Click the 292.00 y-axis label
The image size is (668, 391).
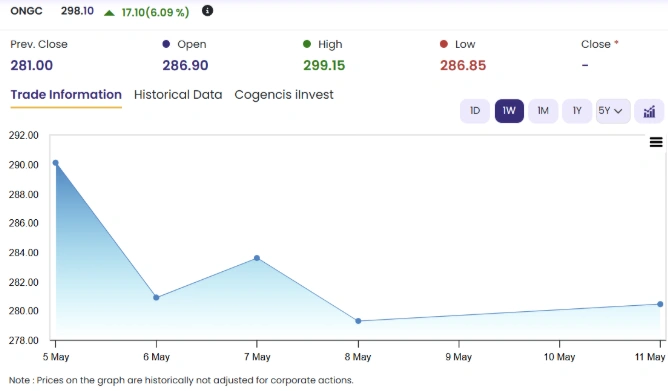tap(23, 135)
